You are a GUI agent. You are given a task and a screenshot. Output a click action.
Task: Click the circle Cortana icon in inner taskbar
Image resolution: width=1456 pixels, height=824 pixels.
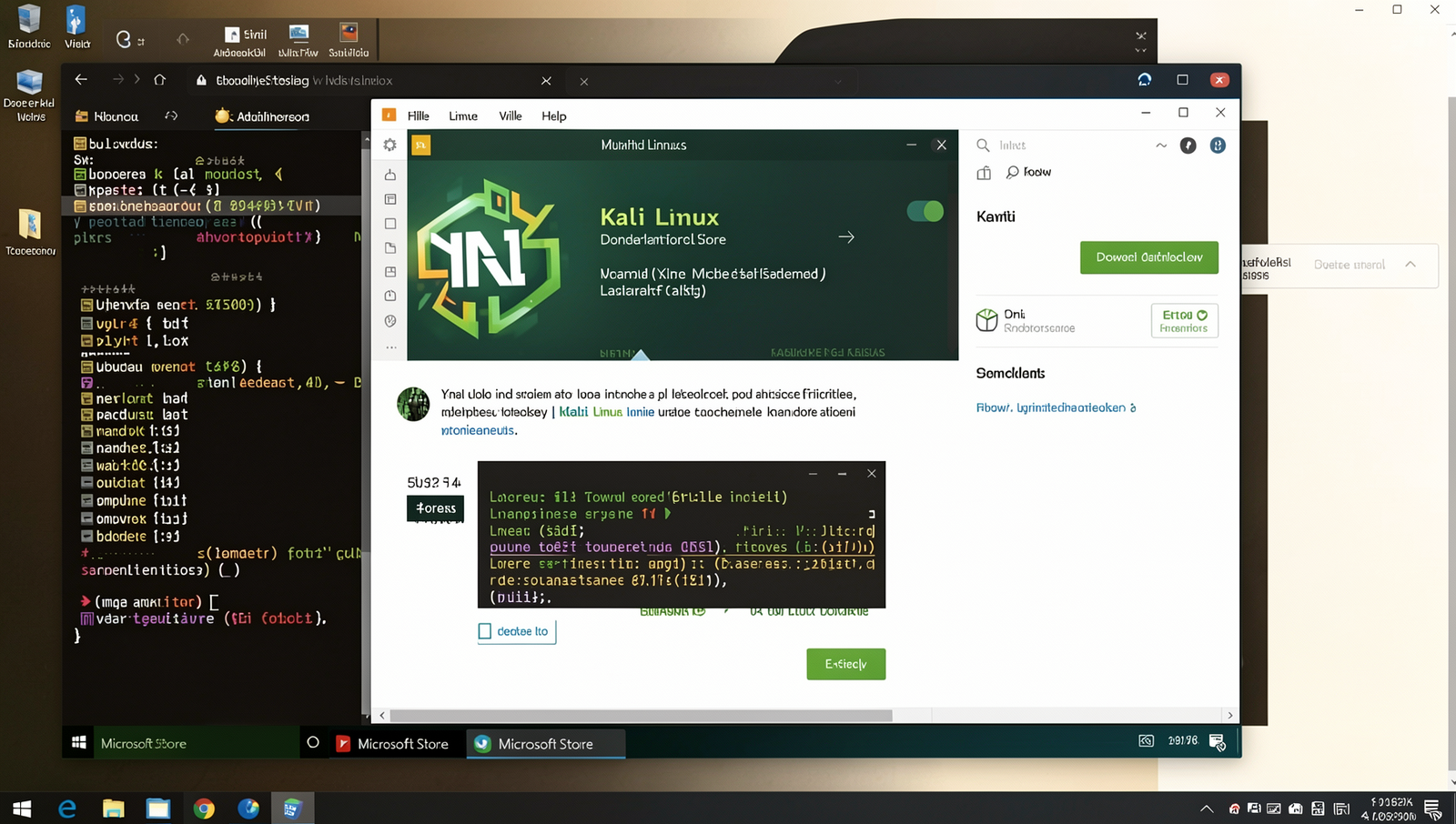313,743
